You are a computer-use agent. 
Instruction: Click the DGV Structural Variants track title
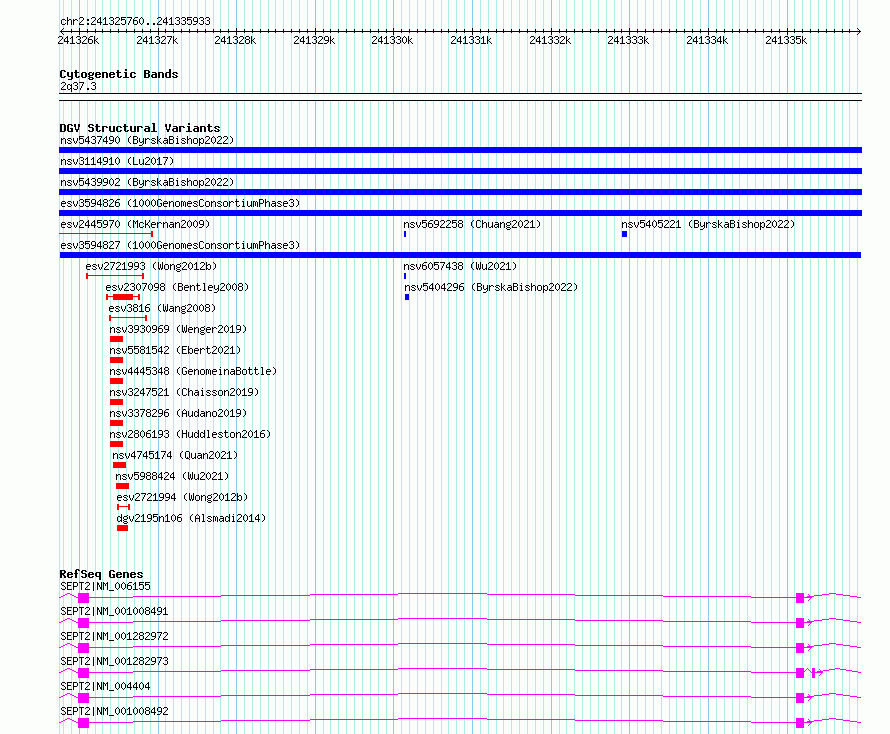click(x=140, y=128)
